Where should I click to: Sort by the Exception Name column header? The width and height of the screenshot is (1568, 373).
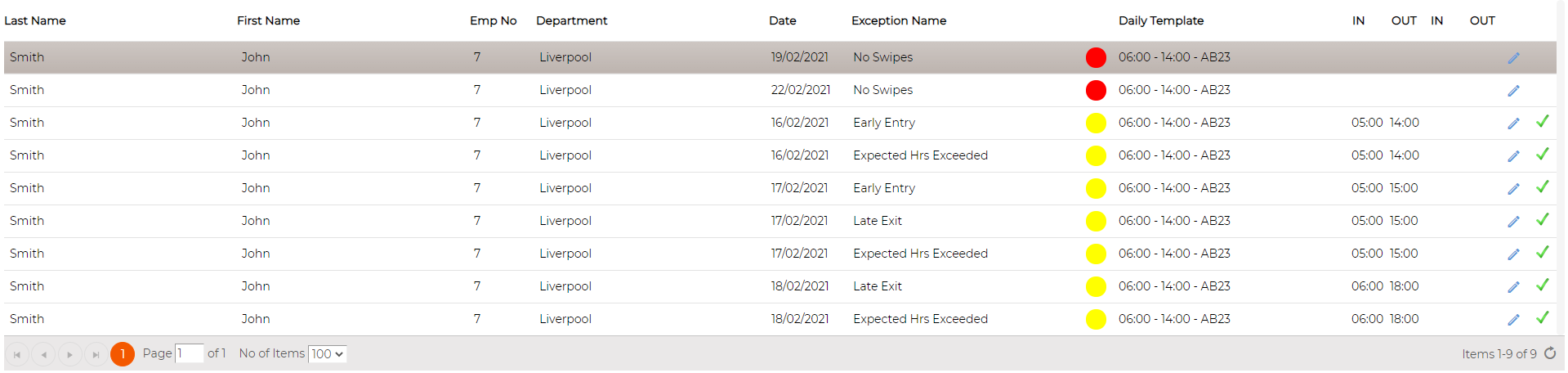click(x=899, y=20)
